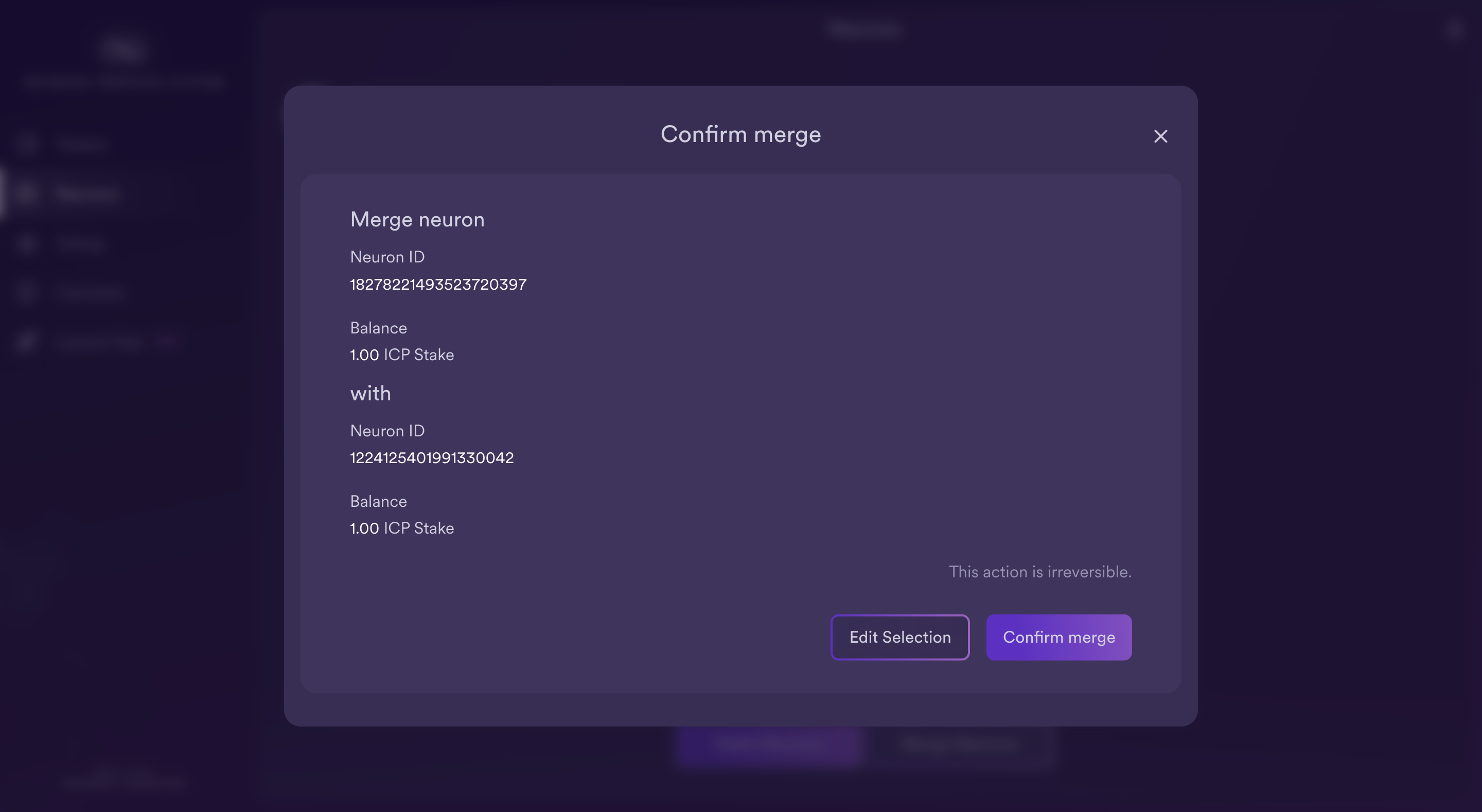Click the Edit Selection button
This screenshot has height=812, width=1482.
point(900,637)
